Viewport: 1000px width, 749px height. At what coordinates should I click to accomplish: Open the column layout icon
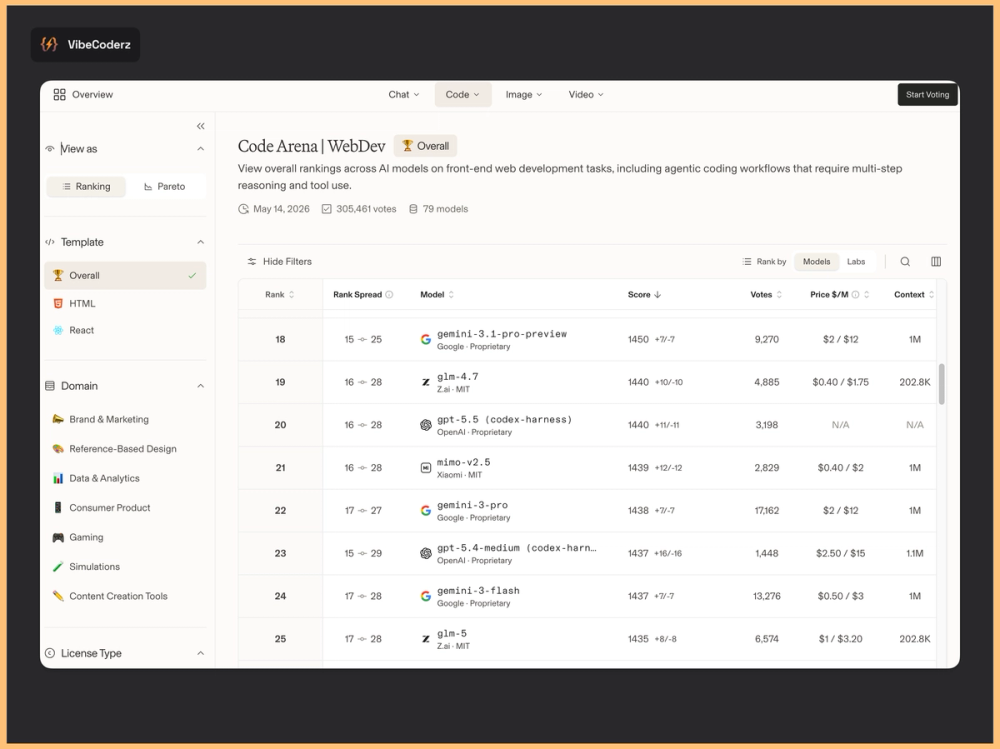936,262
